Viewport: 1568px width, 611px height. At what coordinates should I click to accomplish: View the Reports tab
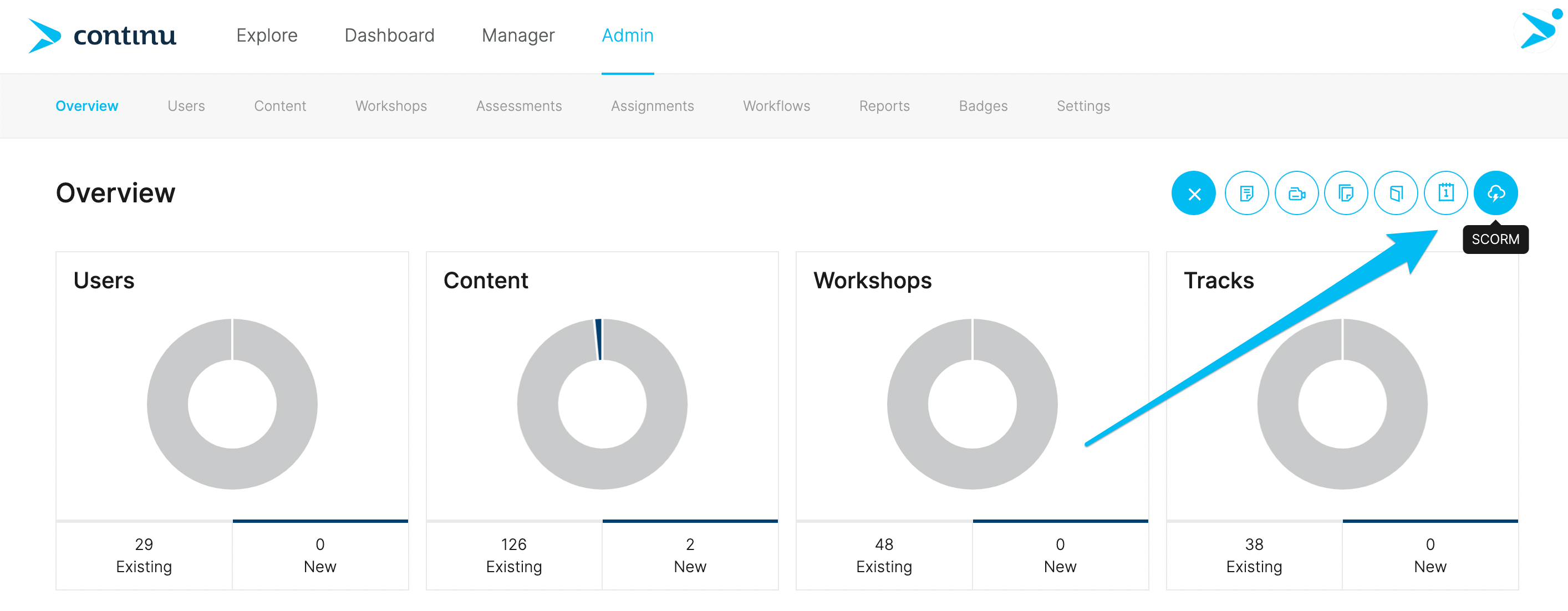(884, 105)
